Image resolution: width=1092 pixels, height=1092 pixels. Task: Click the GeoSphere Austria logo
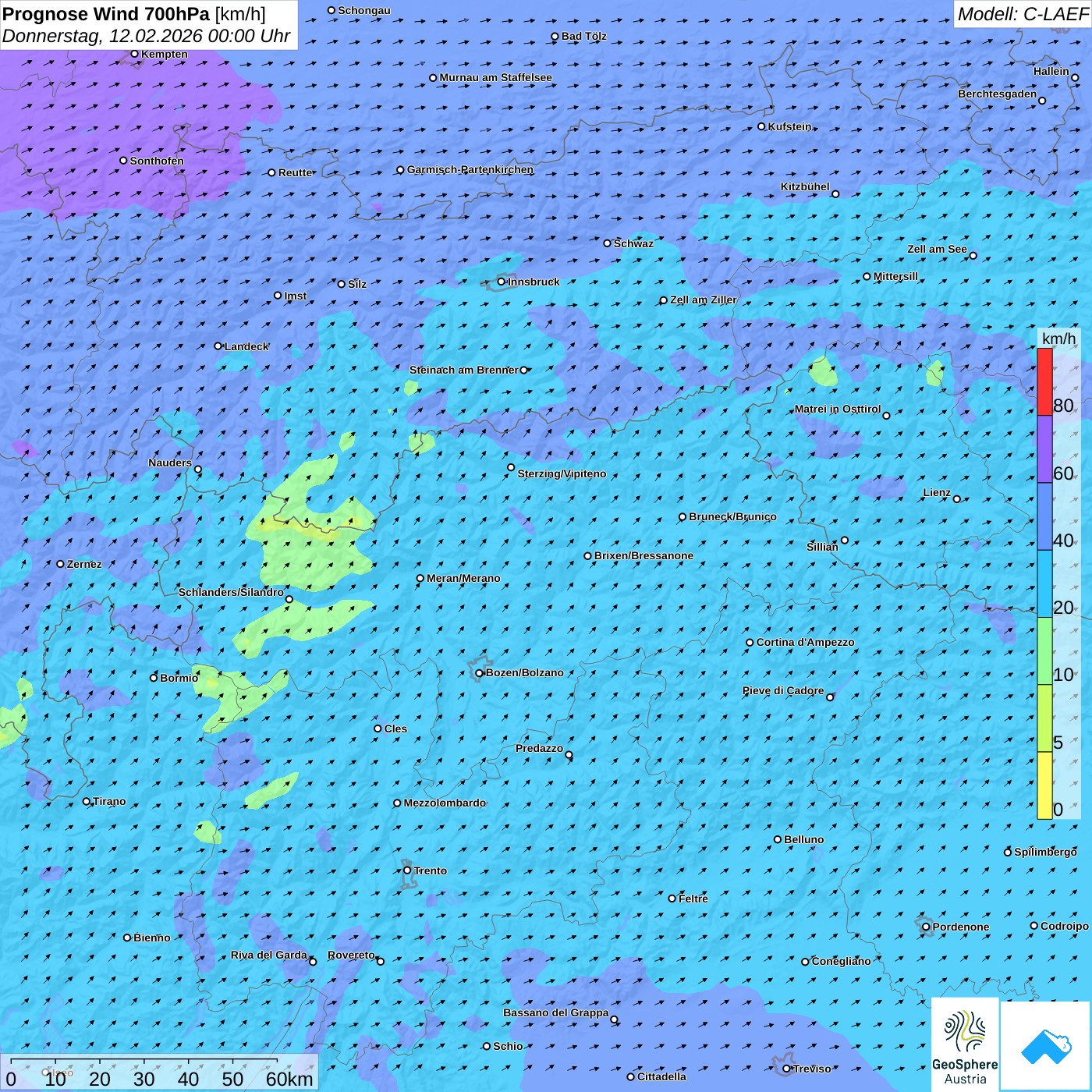tap(966, 1045)
